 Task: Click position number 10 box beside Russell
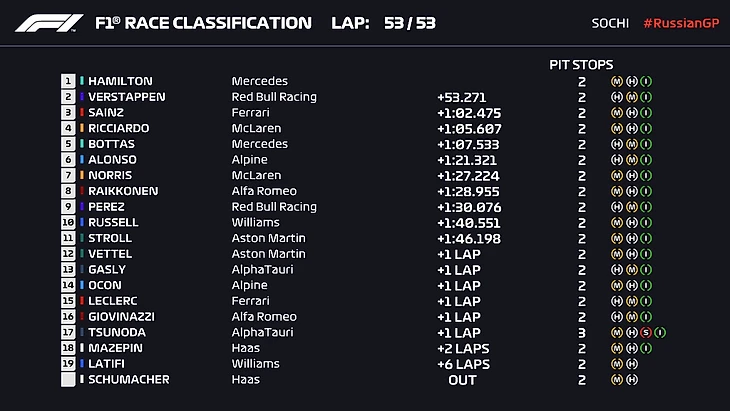(68, 223)
